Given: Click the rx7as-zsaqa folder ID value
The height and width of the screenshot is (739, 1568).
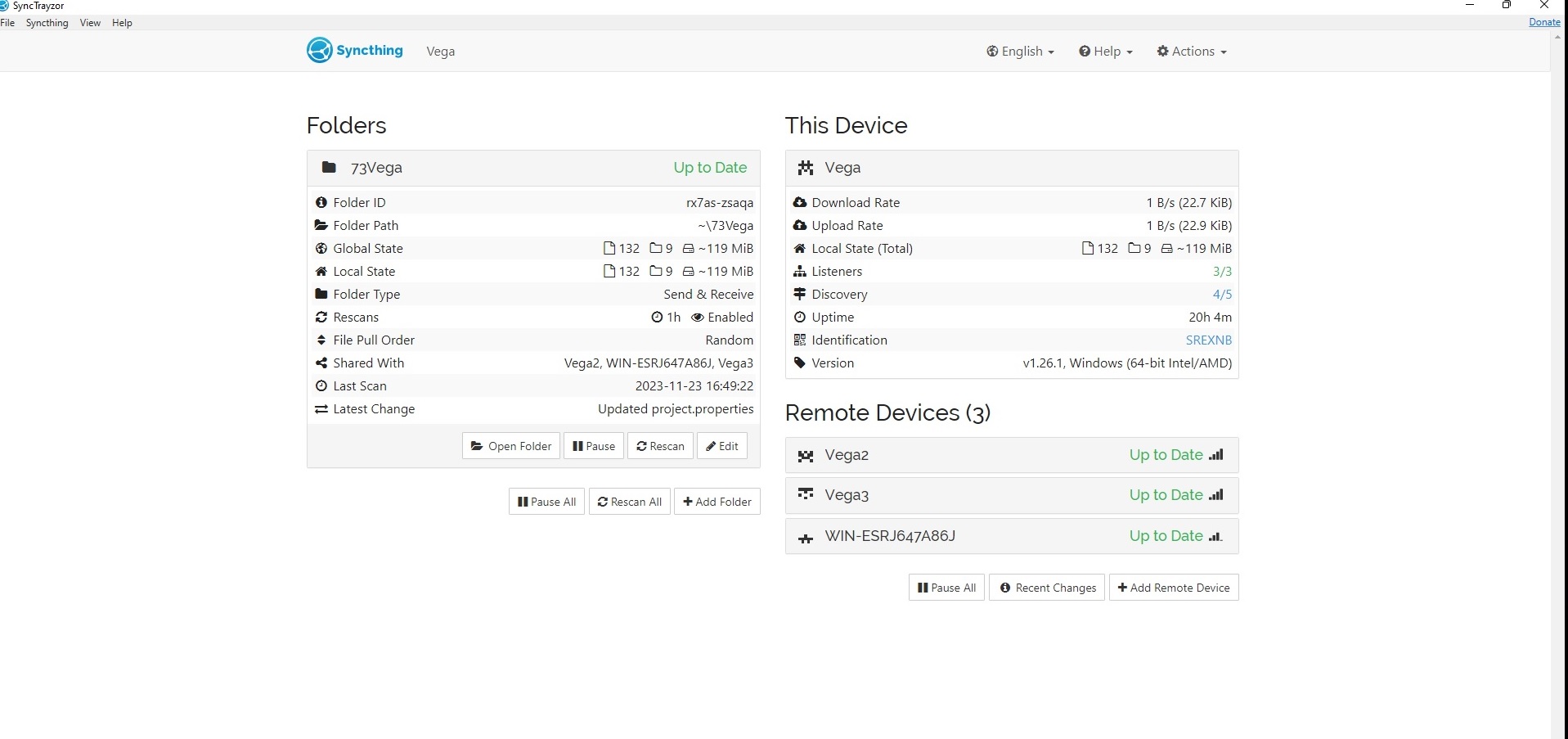Looking at the screenshot, I should [720, 202].
